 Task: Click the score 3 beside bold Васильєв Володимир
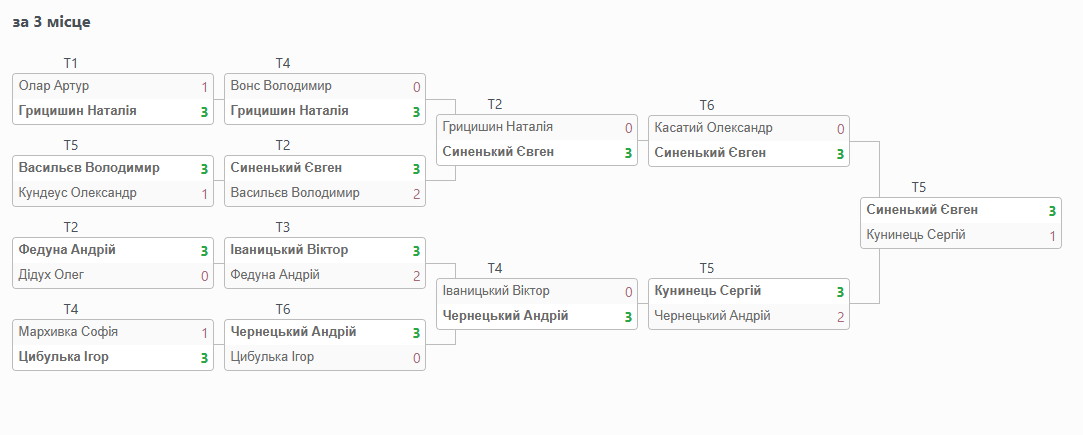(204, 168)
